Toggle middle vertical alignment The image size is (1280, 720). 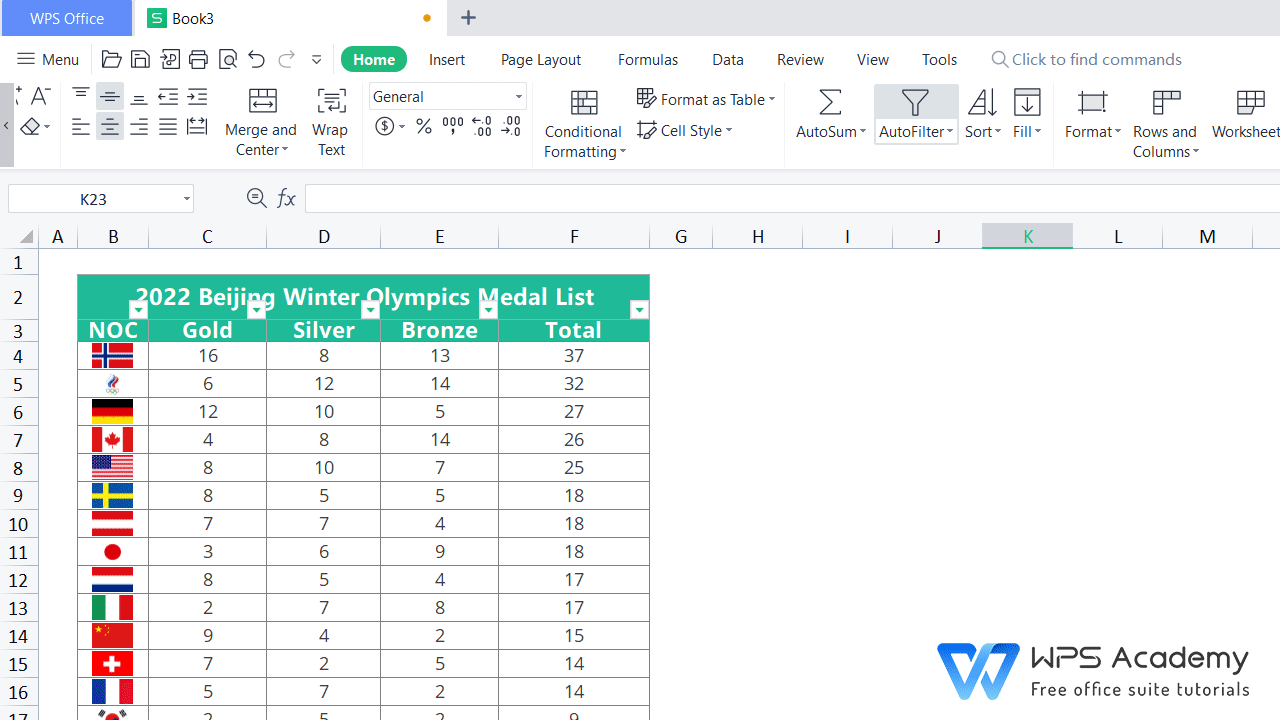(110, 96)
